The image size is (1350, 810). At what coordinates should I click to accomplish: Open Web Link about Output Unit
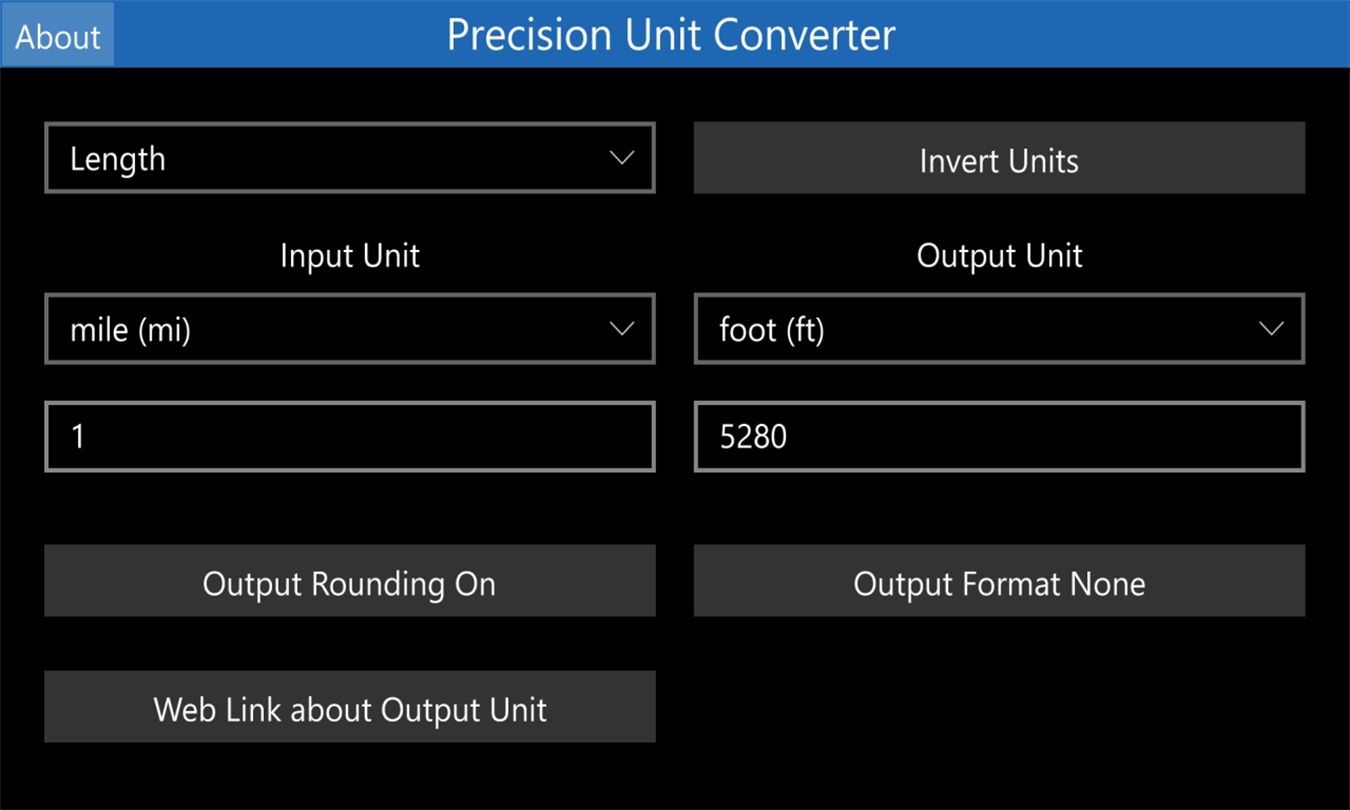coord(350,707)
